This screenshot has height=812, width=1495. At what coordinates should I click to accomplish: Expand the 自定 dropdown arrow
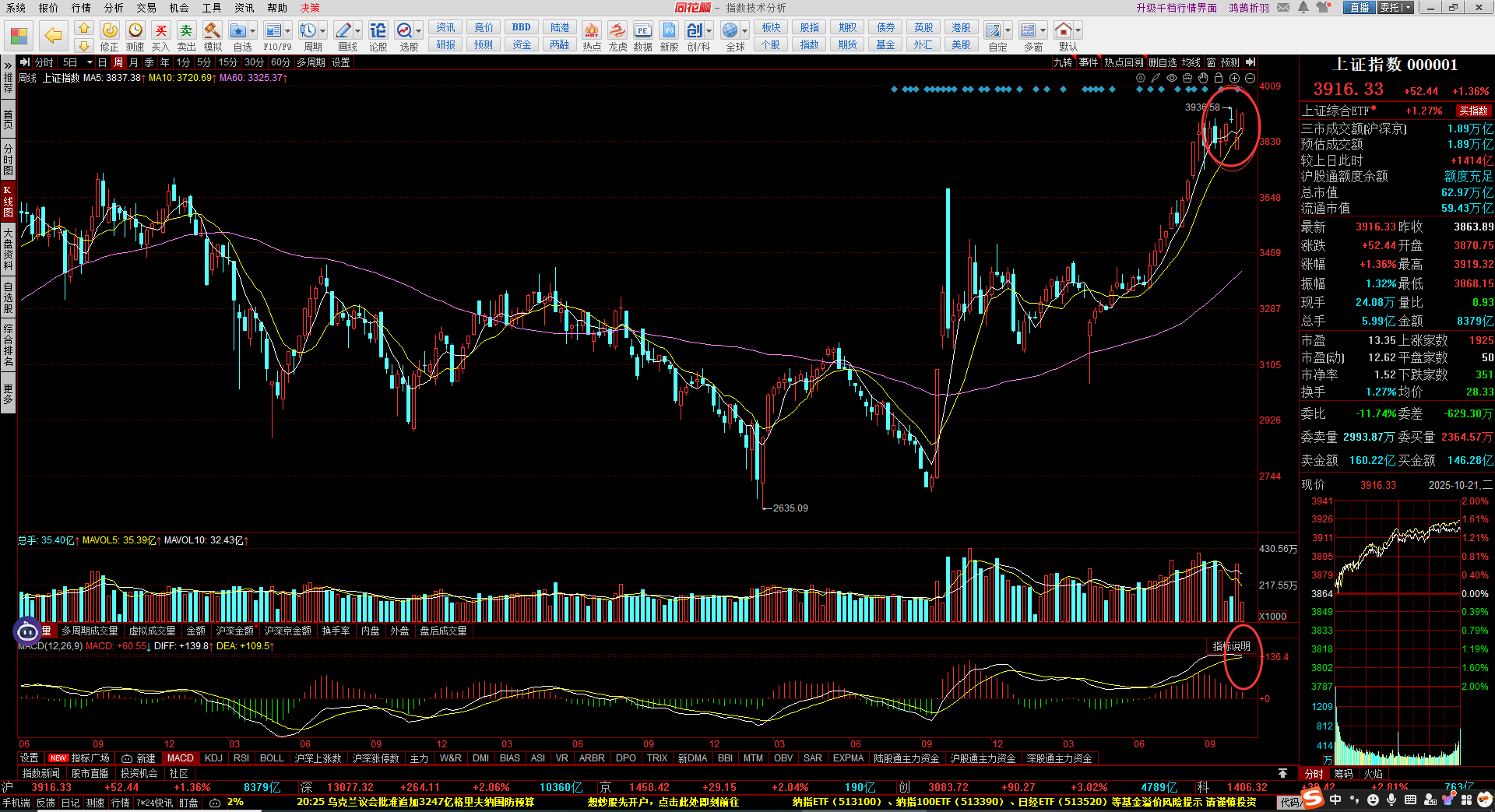coord(1008,31)
